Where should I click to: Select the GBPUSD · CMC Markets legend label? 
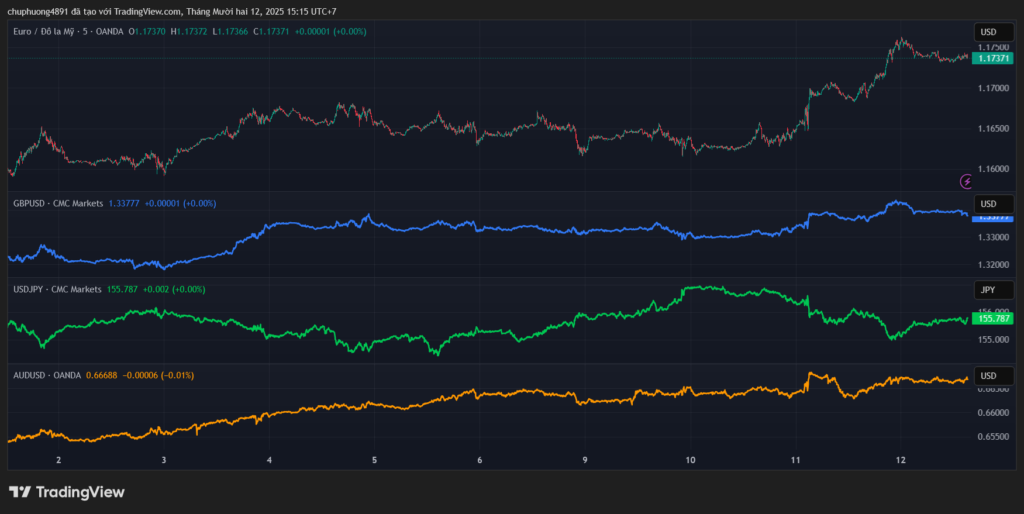(57, 204)
